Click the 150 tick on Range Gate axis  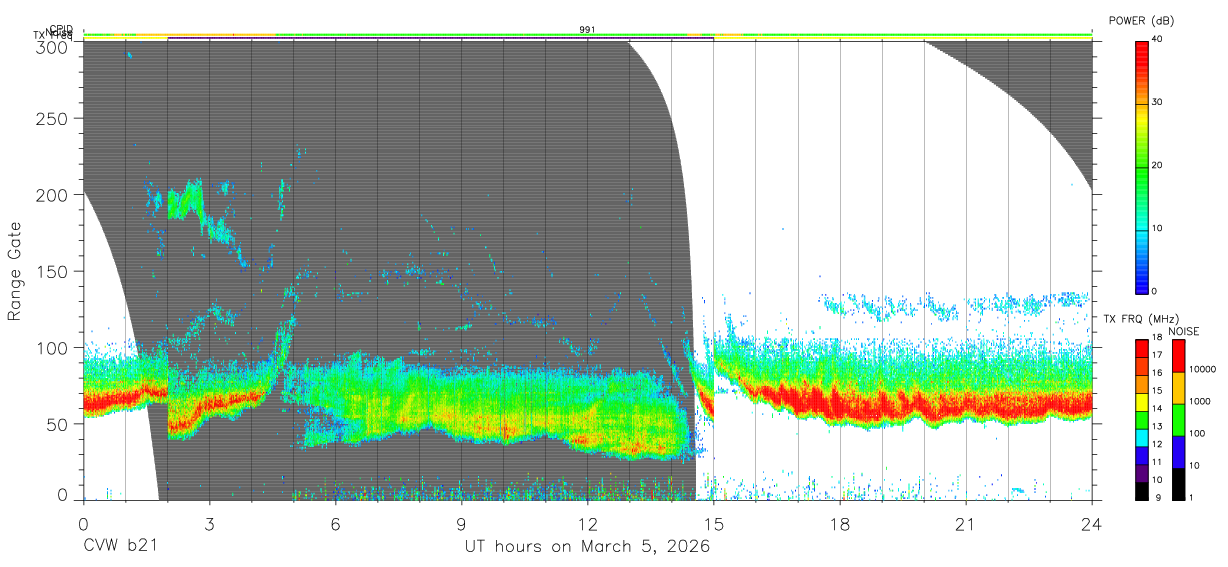tap(53, 271)
